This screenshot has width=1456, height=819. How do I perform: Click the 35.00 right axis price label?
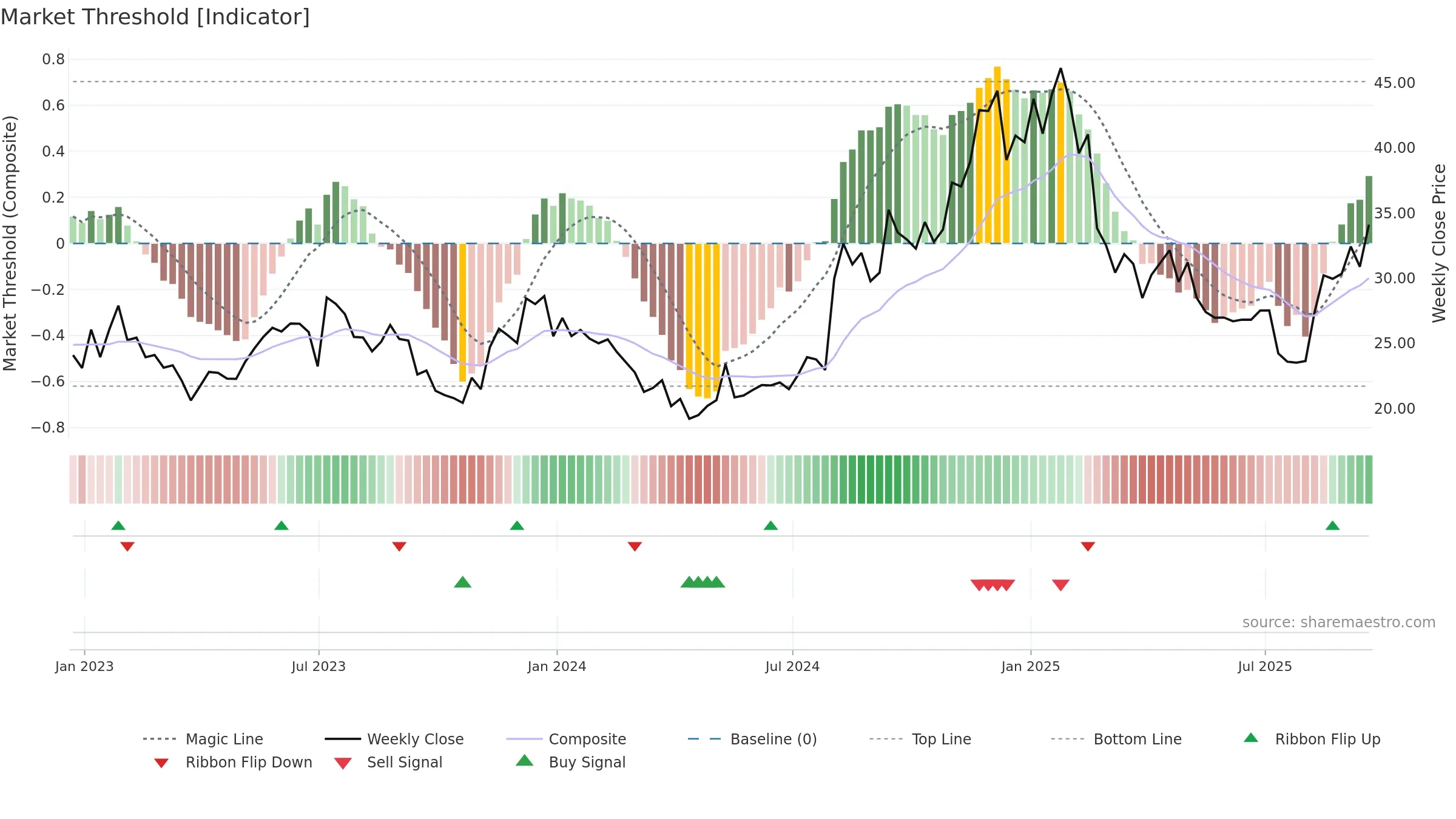click(1395, 213)
